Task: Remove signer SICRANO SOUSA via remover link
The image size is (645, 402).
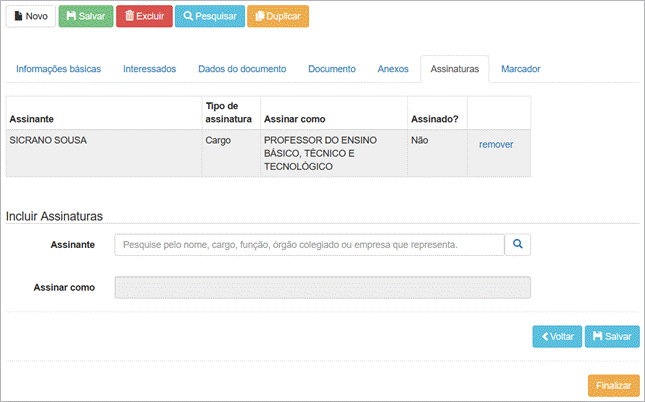Action: pos(496,144)
